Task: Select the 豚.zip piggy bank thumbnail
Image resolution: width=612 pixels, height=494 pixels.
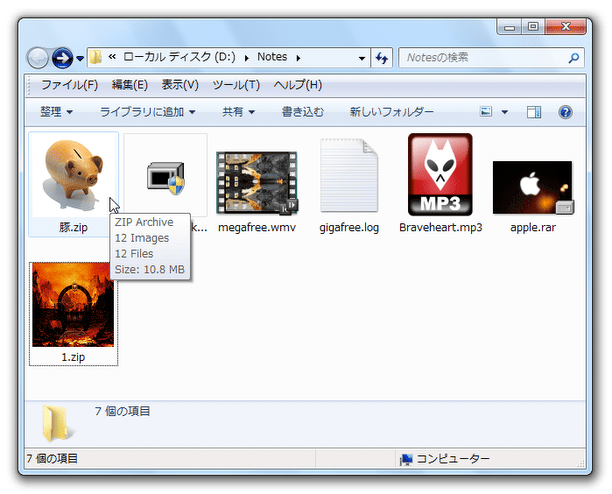Action: [x=73, y=176]
